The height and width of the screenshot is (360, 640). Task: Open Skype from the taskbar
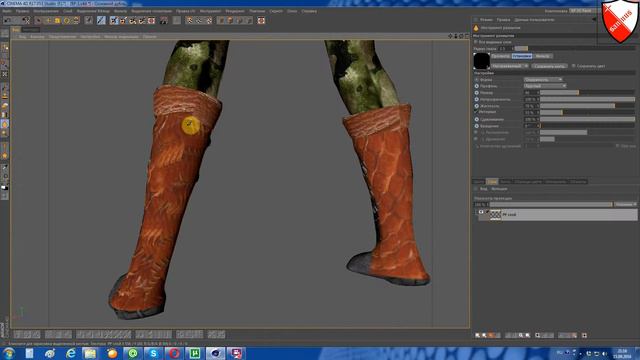tap(153, 353)
